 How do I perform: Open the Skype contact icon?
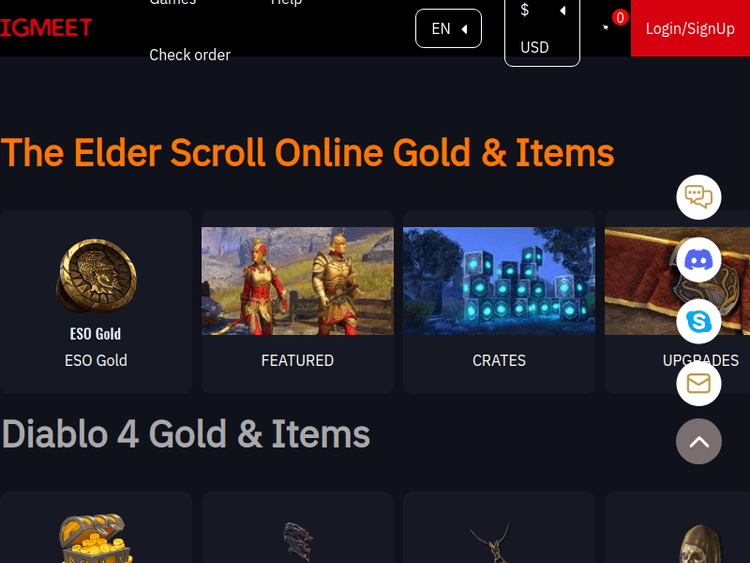[x=698, y=321]
